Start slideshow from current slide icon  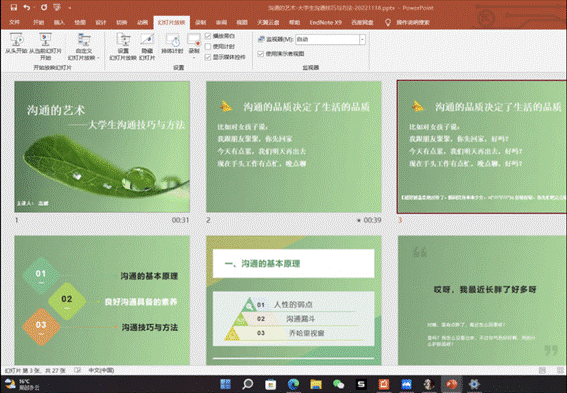click(x=45, y=39)
